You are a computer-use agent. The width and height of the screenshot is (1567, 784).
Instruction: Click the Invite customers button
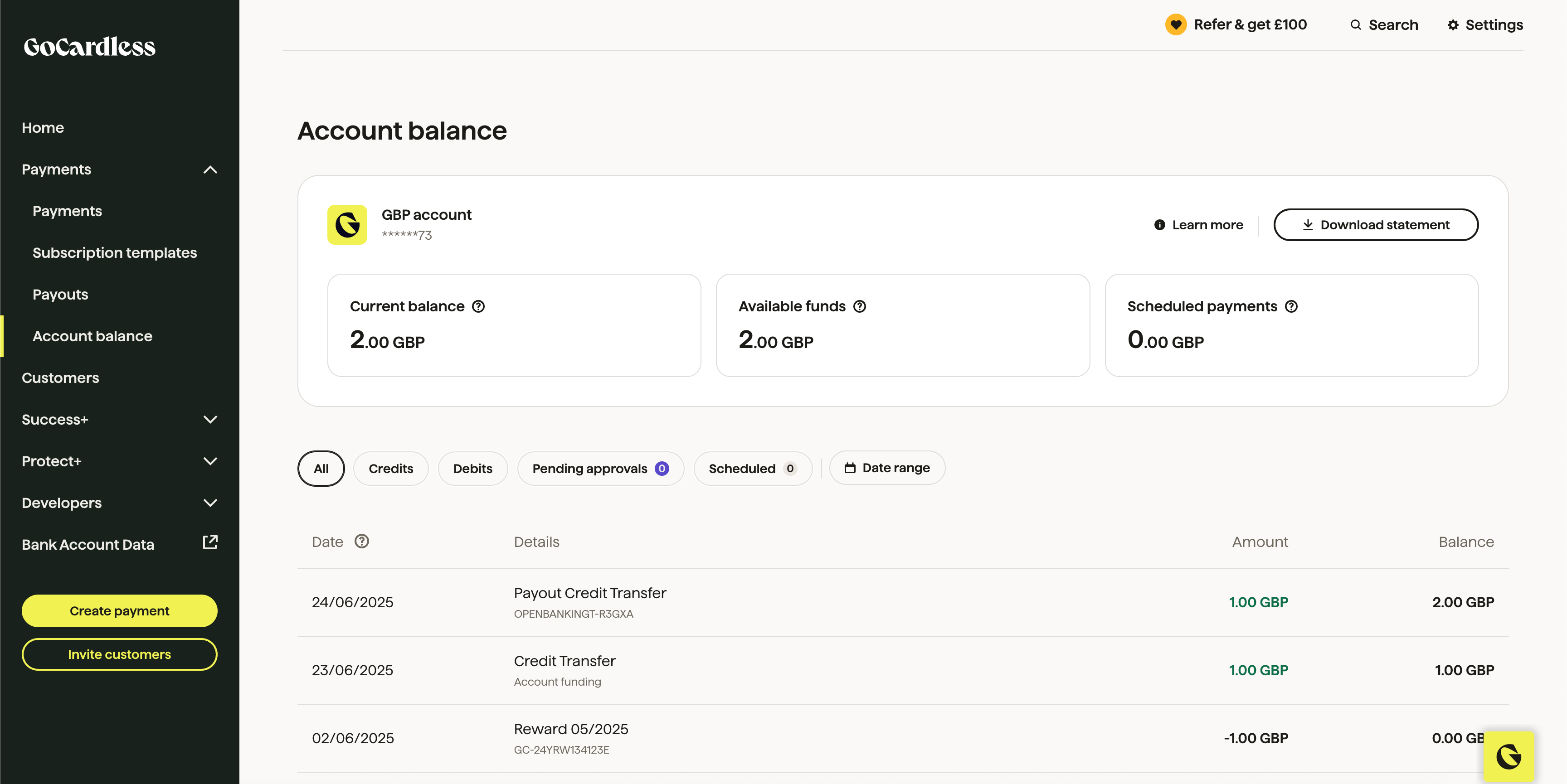[x=119, y=654]
